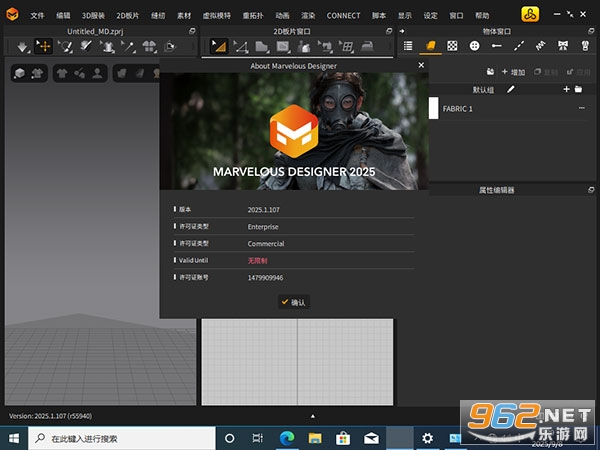The height and width of the screenshot is (450, 600).
Task: Toggle the 3D cube display option
Action: pyautogui.click(x=20, y=73)
